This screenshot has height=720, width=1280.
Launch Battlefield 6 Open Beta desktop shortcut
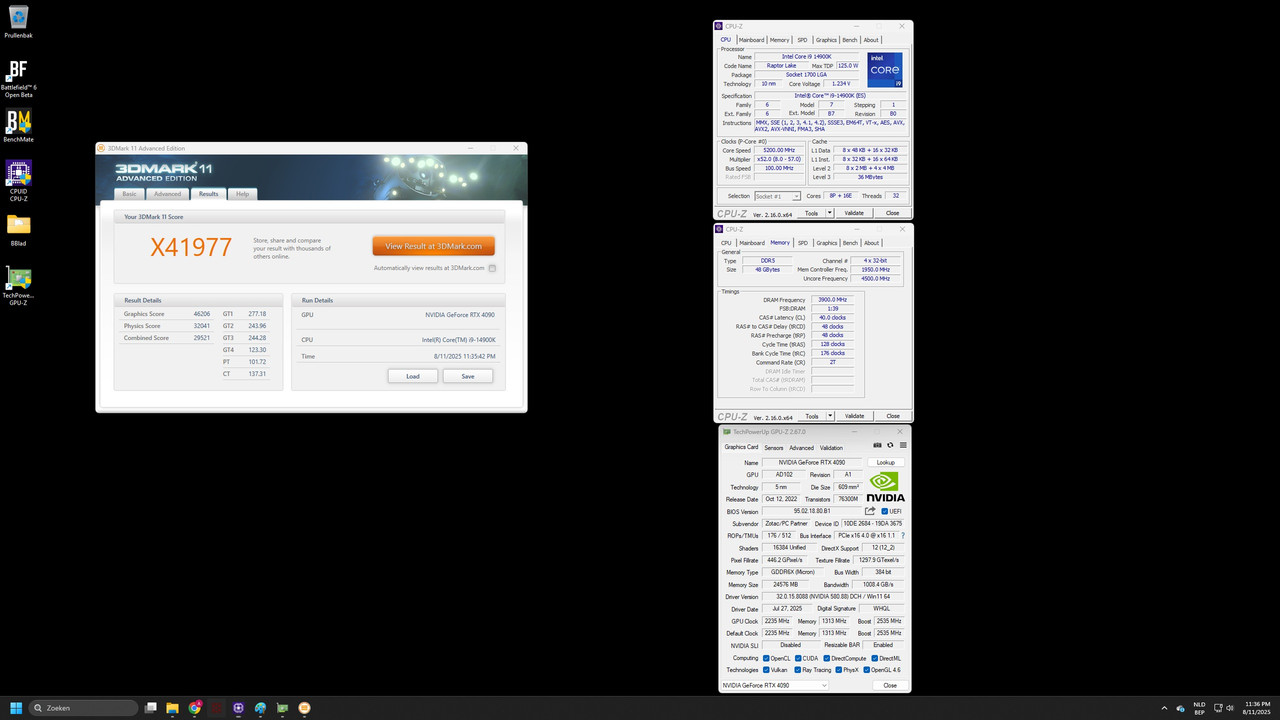pos(18,78)
